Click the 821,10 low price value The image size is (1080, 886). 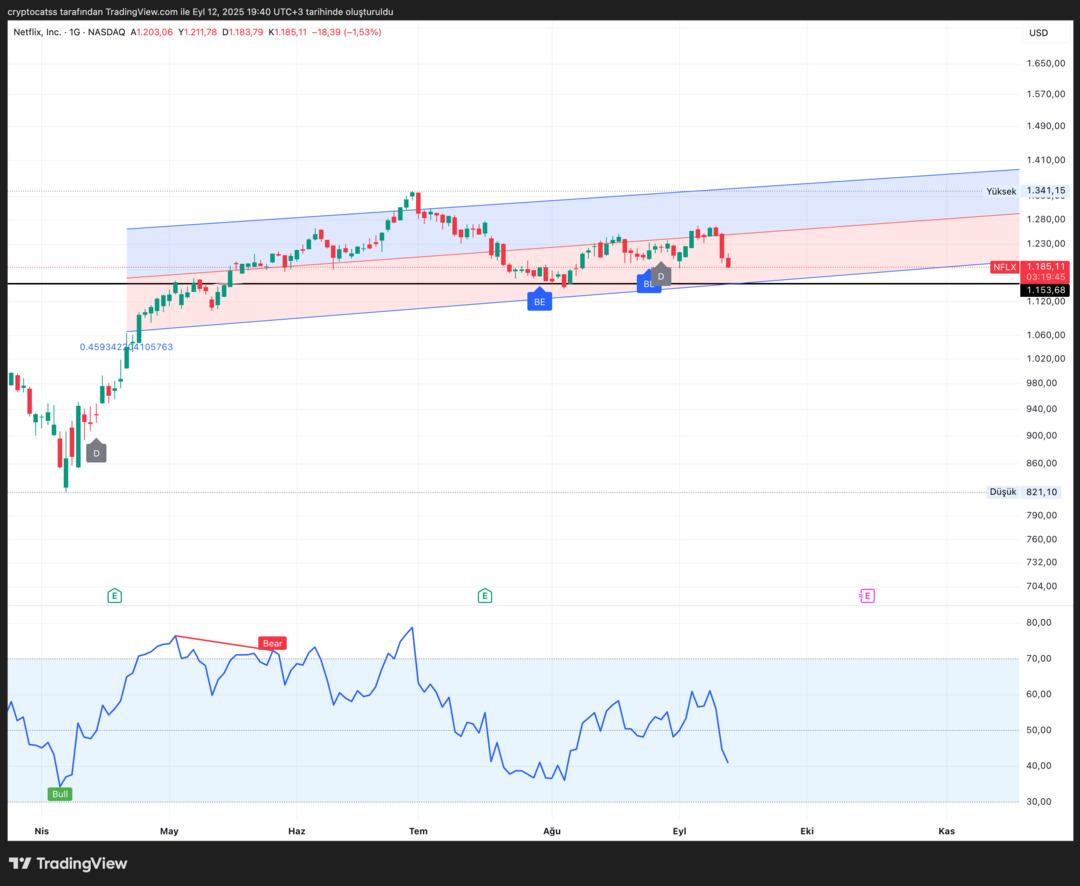point(1041,492)
